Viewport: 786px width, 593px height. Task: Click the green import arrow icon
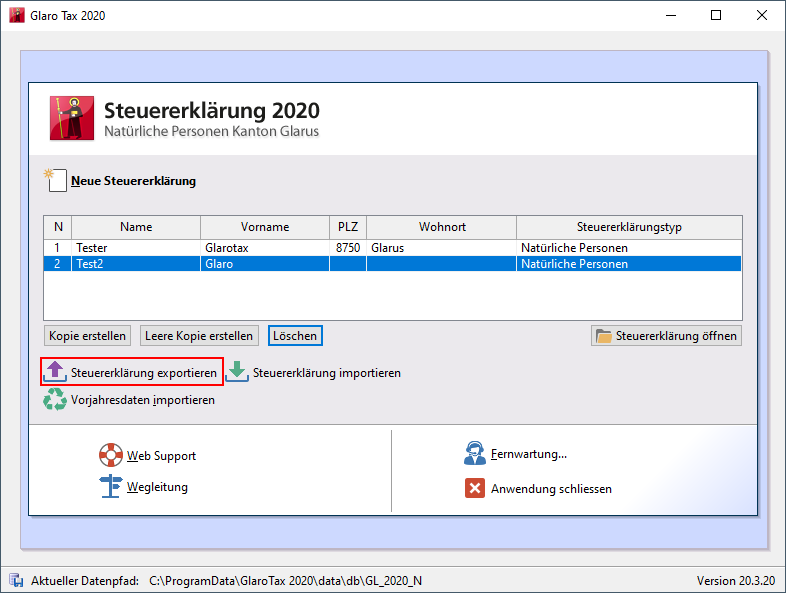pyautogui.click(x=237, y=372)
